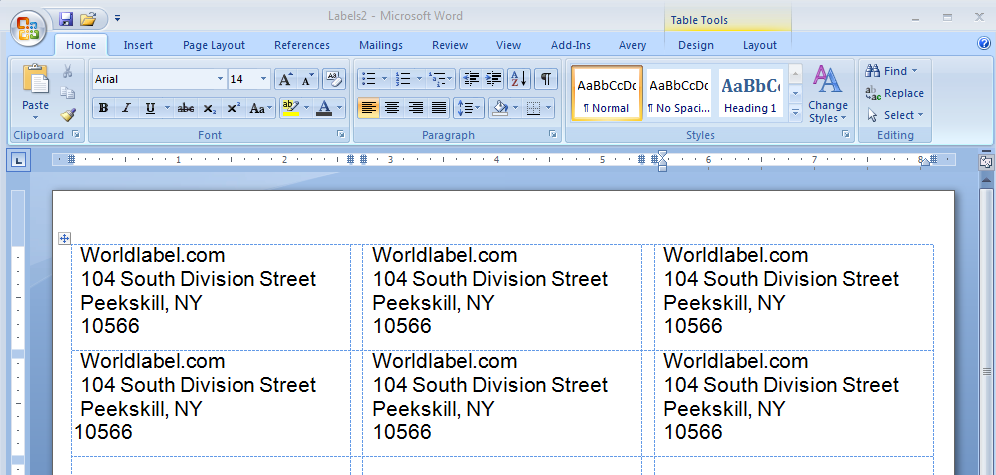Image resolution: width=996 pixels, height=475 pixels.
Task: Select Justify alignment
Action: (x=439, y=108)
